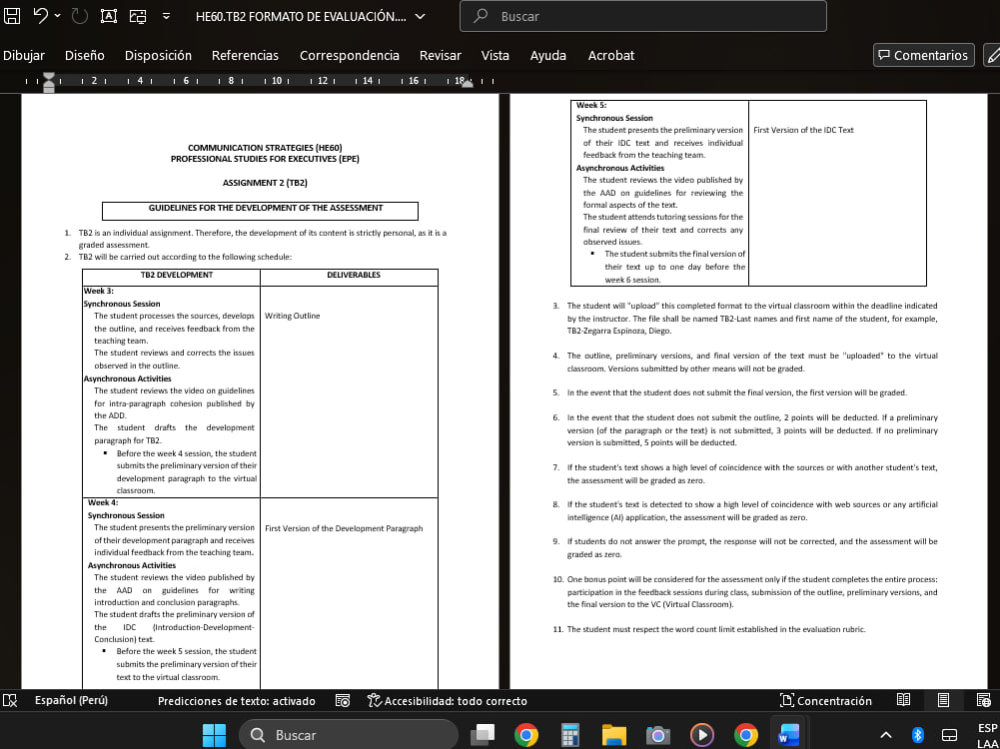The image size is (1000, 749).
Task: Click the screen-with-picture icon in quick access toolbar
Action: pyautogui.click(x=138, y=17)
